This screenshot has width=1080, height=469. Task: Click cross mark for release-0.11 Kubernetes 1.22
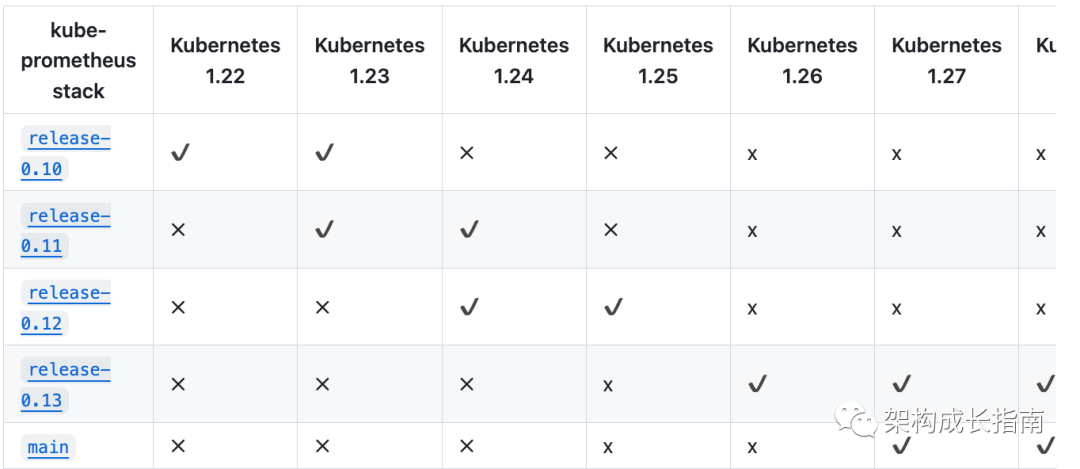(x=178, y=230)
